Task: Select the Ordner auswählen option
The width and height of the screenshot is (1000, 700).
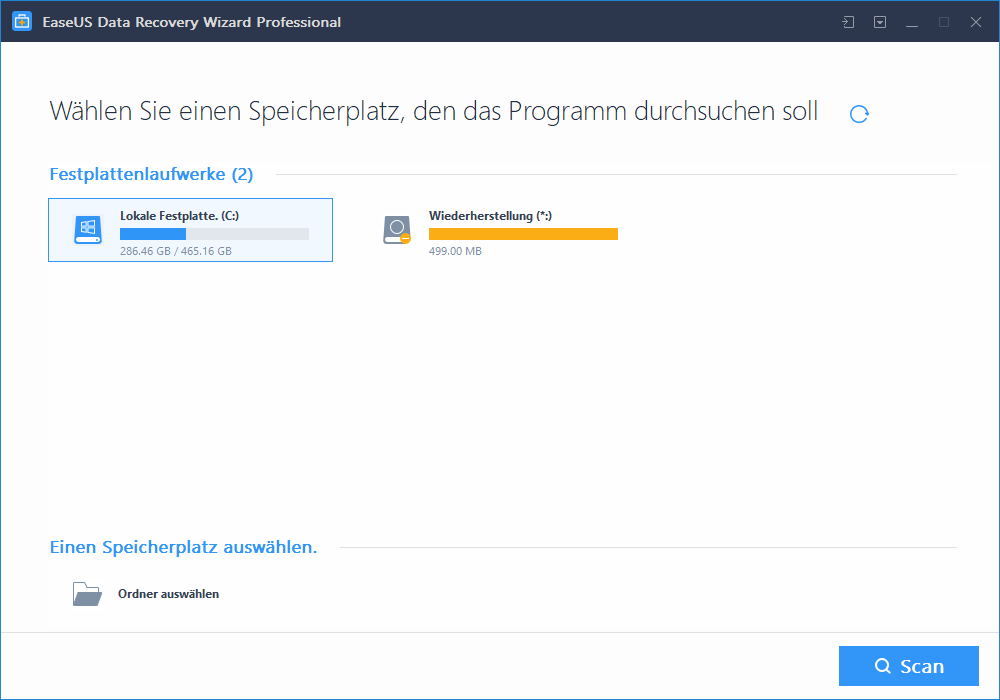Action: [168, 594]
